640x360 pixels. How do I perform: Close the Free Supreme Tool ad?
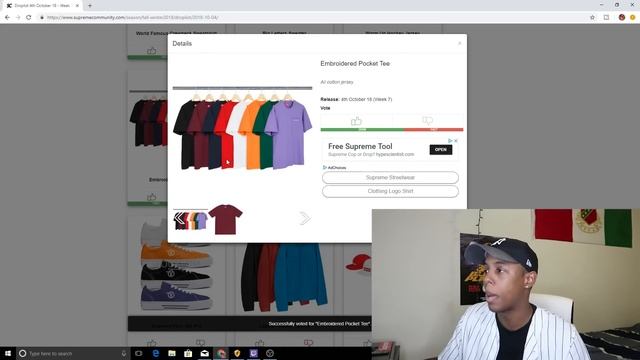[456, 140]
